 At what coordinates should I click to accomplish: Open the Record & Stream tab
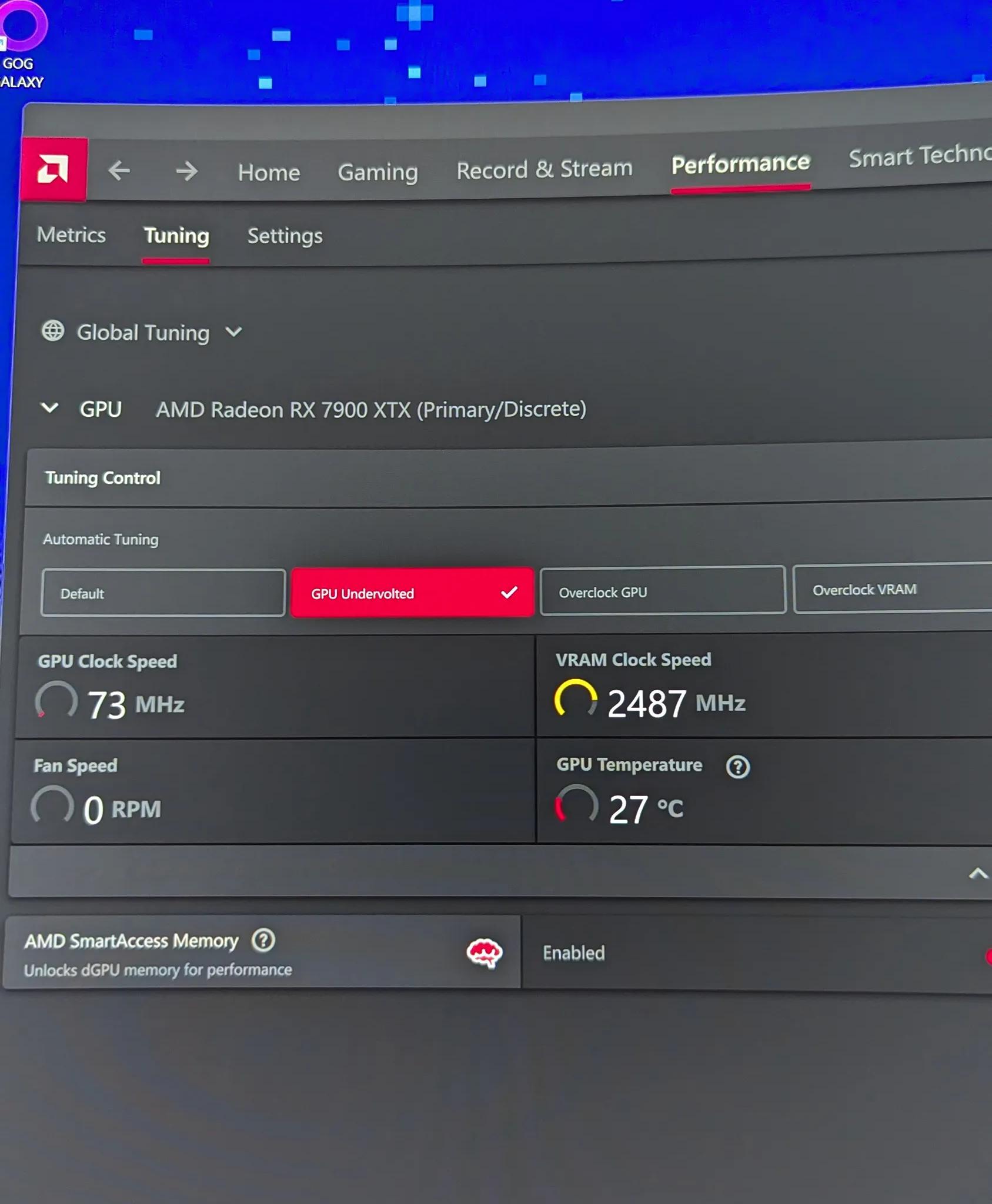tap(545, 169)
